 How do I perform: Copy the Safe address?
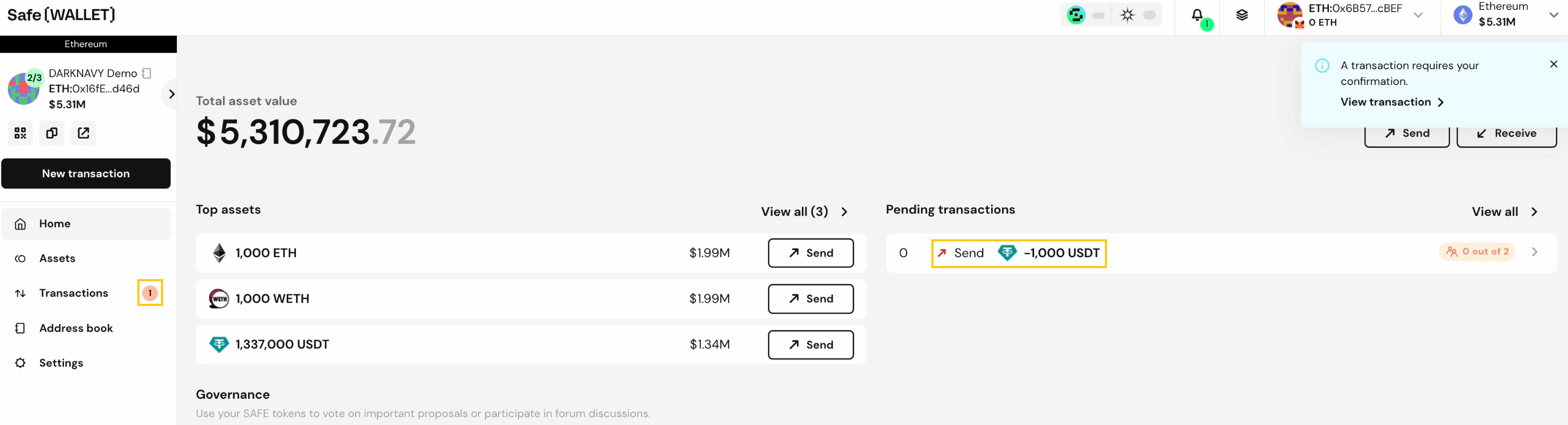tap(52, 133)
